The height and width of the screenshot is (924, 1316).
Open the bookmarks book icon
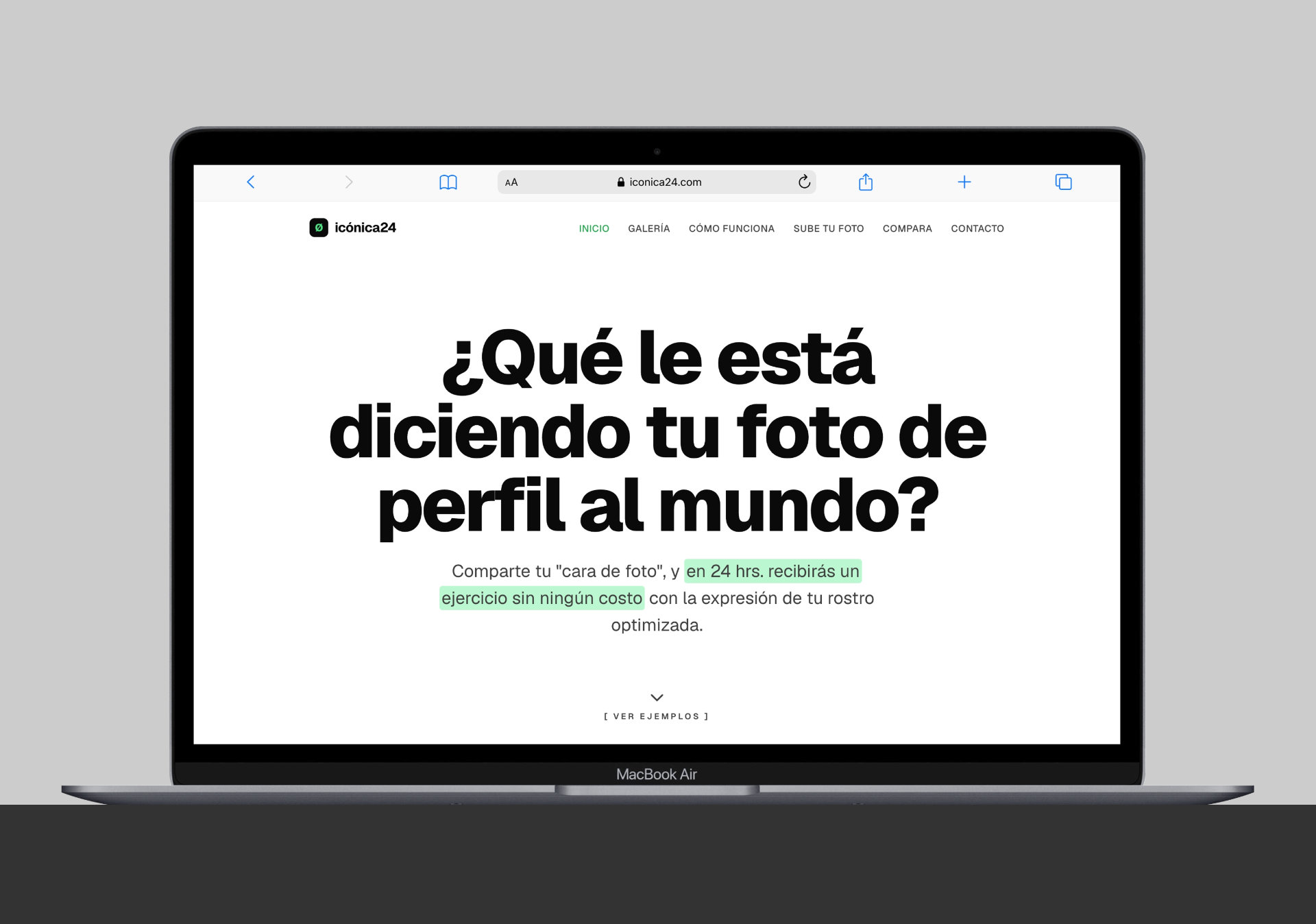tap(448, 182)
